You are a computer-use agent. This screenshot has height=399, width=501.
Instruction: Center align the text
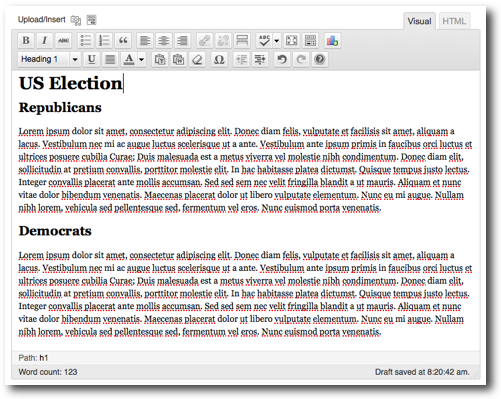click(164, 41)
